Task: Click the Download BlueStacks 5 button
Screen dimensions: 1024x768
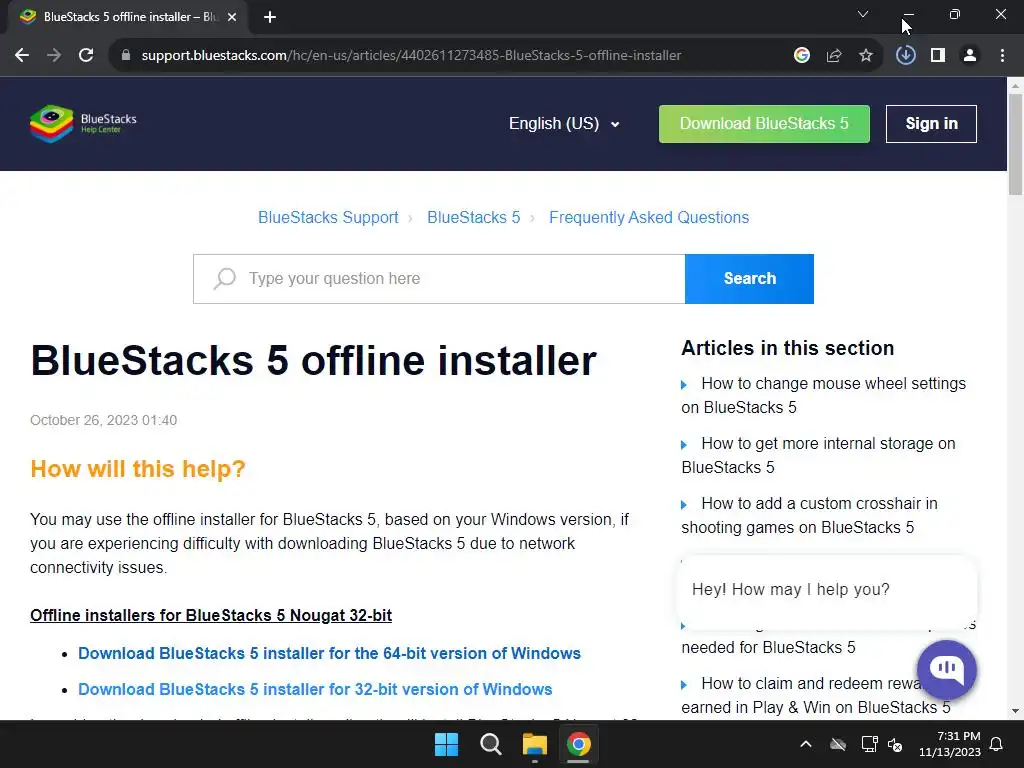Action: point(764,123)
